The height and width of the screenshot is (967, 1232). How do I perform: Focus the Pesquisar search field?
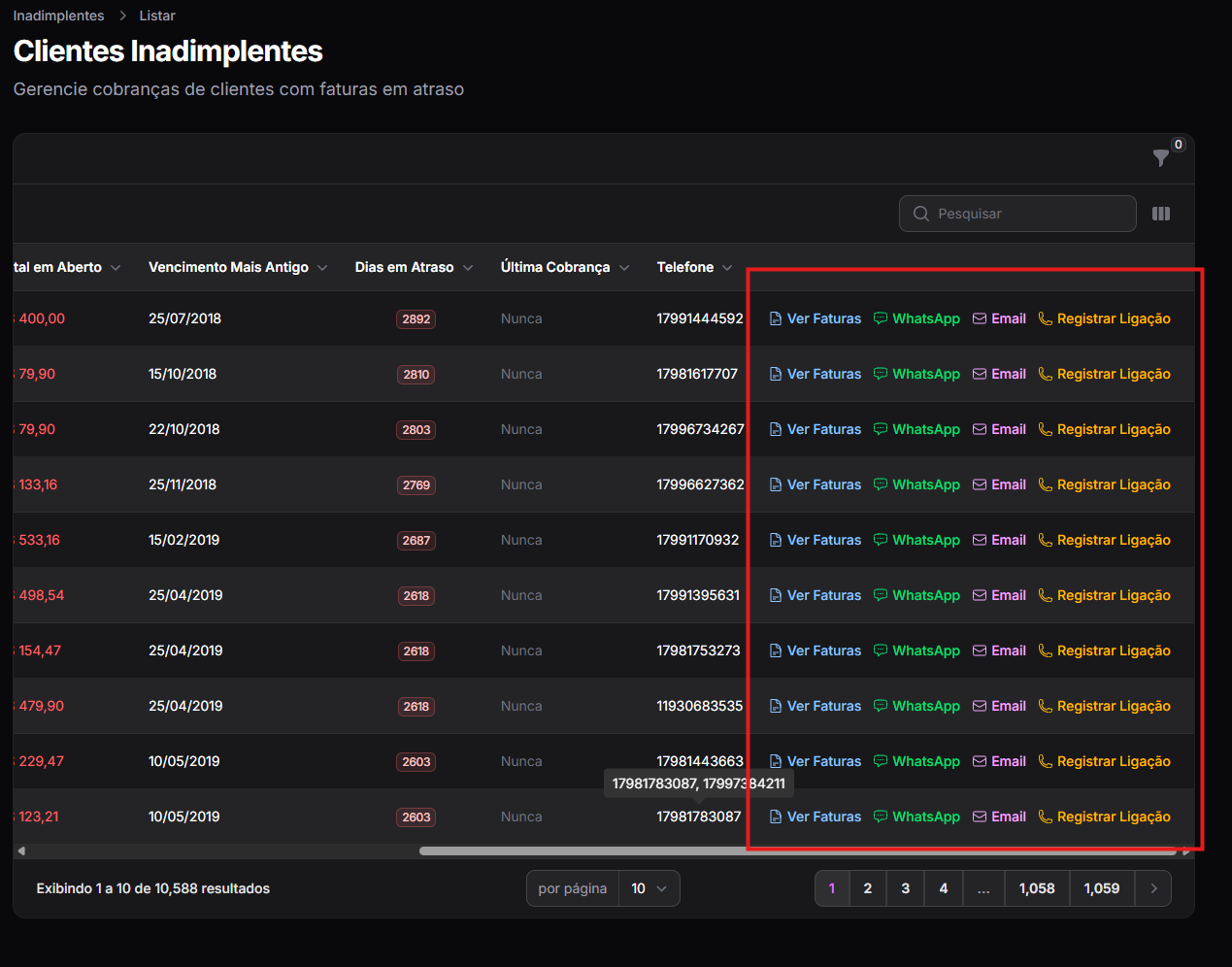click(x=1017, y=214)
